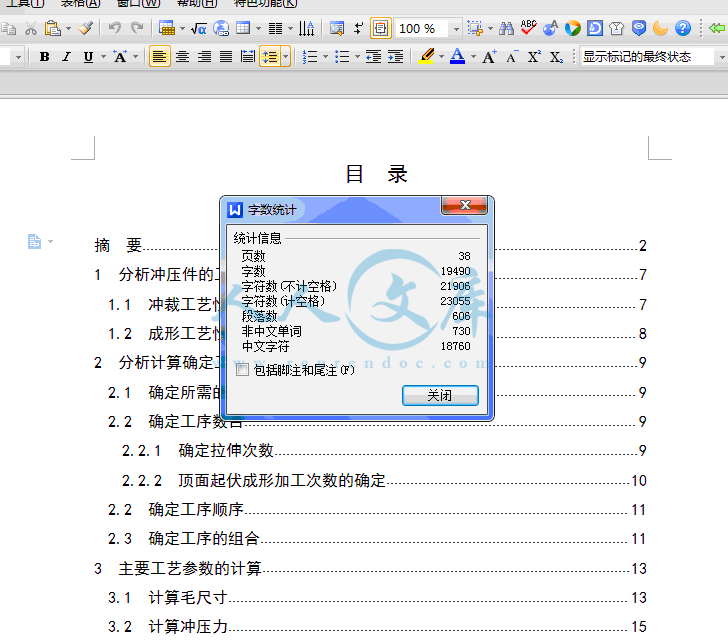Run the ABC spelling check
This screenshot has height=640, width=728.
pyautogui.click(x=528, y=28)
